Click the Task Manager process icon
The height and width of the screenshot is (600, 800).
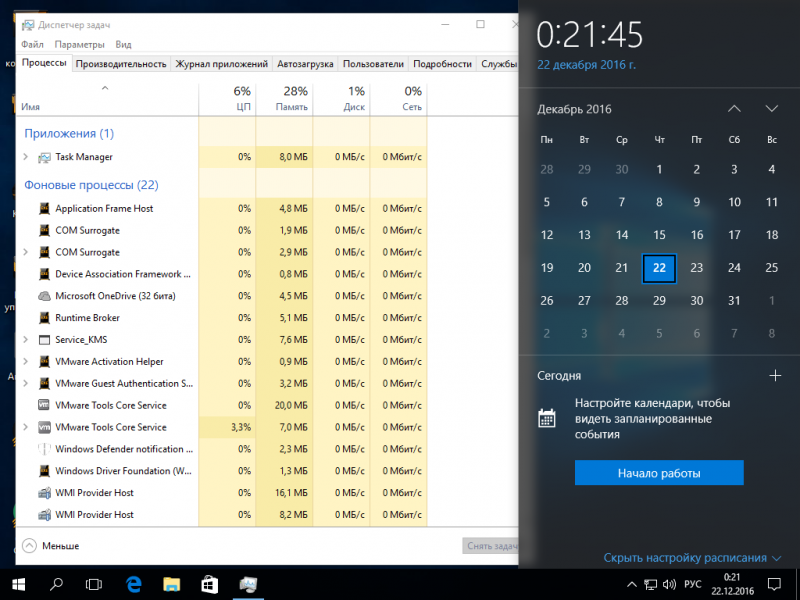coord(44,157)
